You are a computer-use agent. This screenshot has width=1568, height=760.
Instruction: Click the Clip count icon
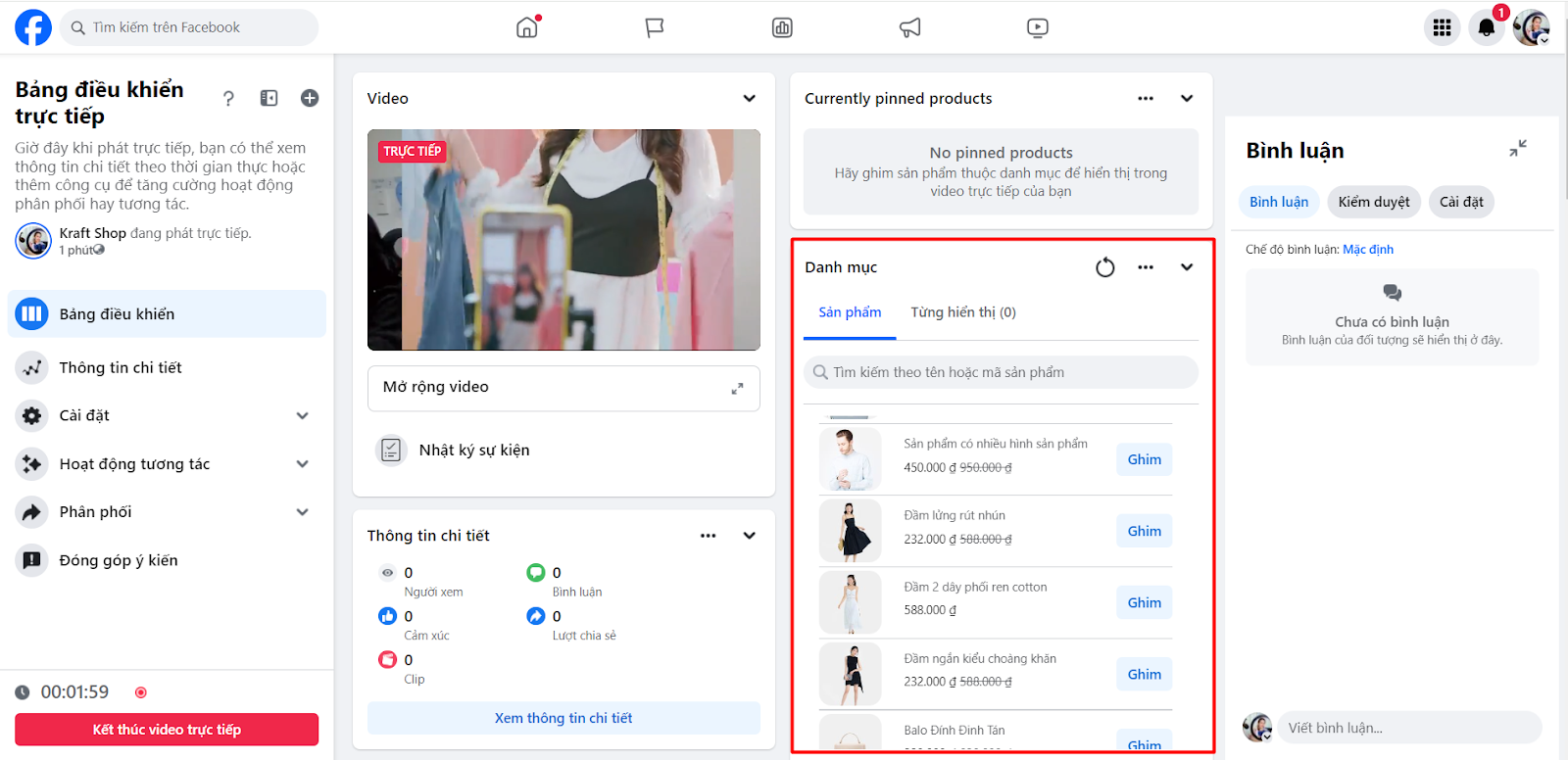pos(388,660)
